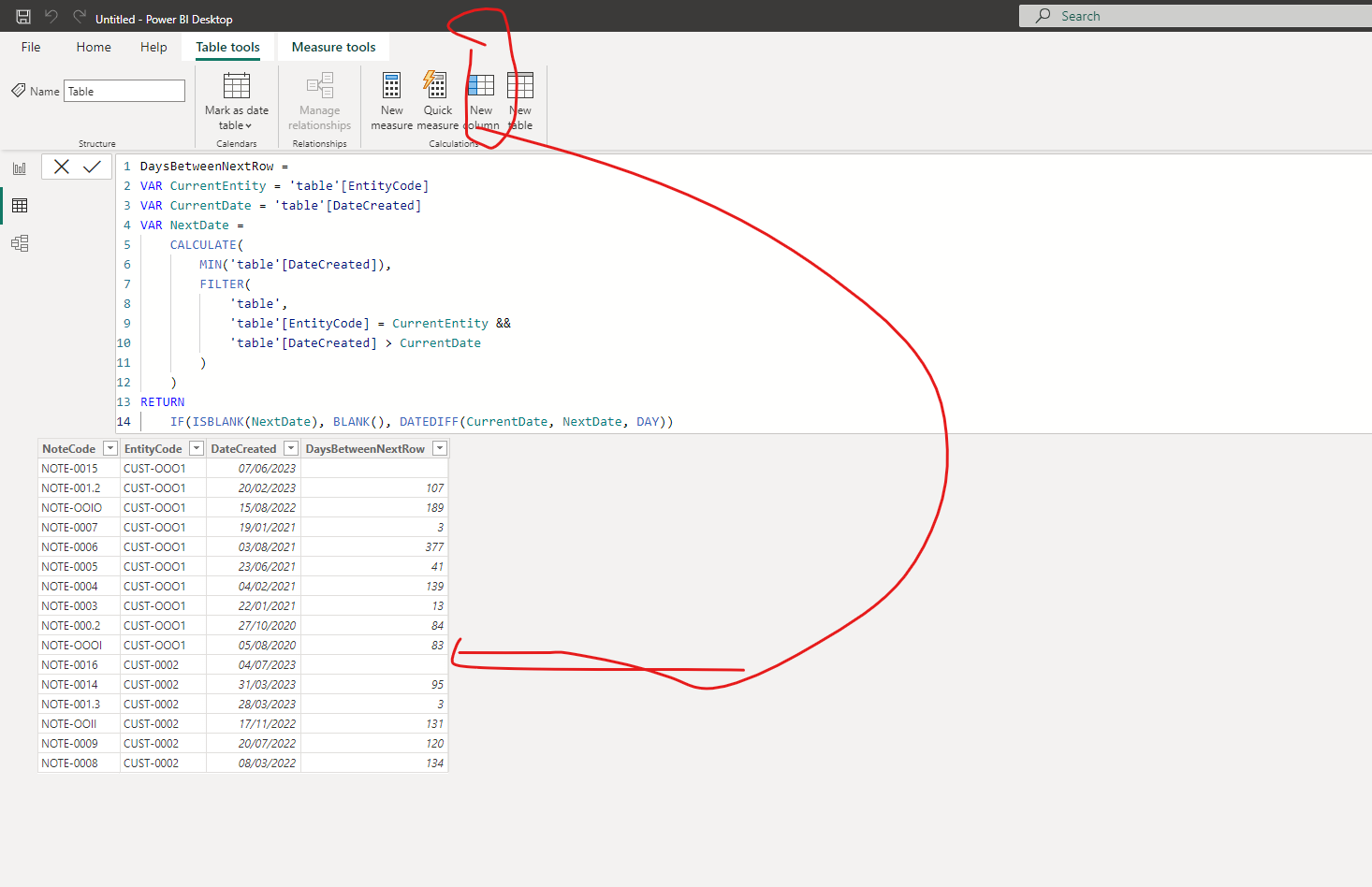Select the Table tools tab
Viewport: 1372px width, 887px height.
click(x=227, y=47)
